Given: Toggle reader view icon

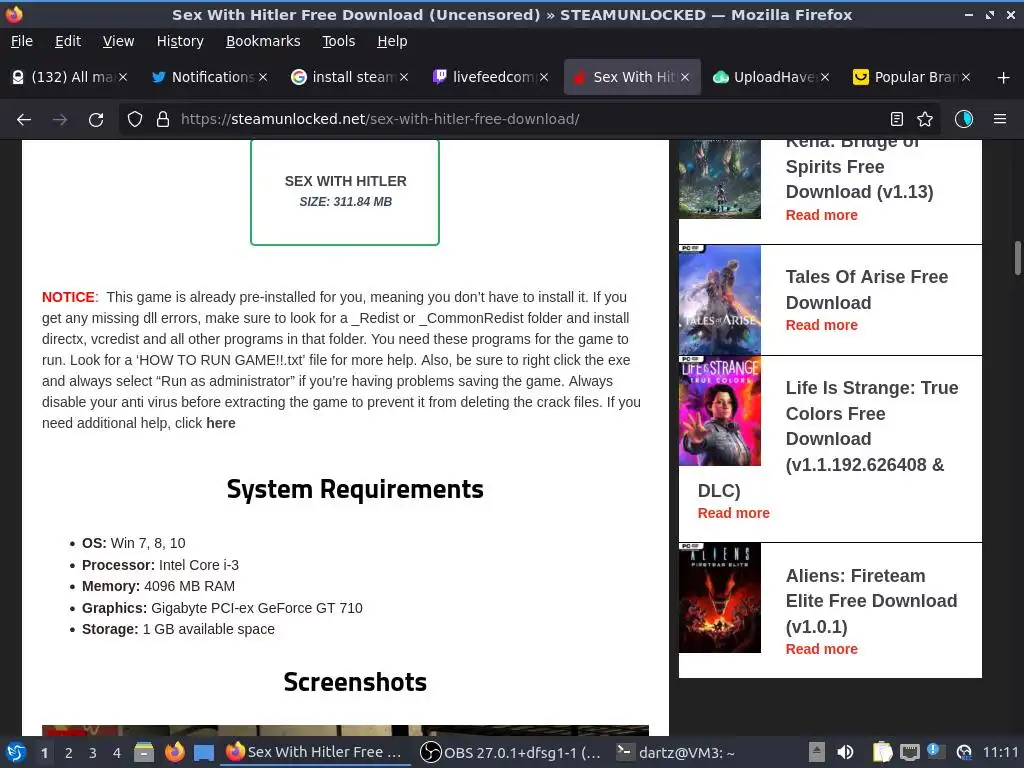Looking at the screenshot, I should tap(897, 119).
